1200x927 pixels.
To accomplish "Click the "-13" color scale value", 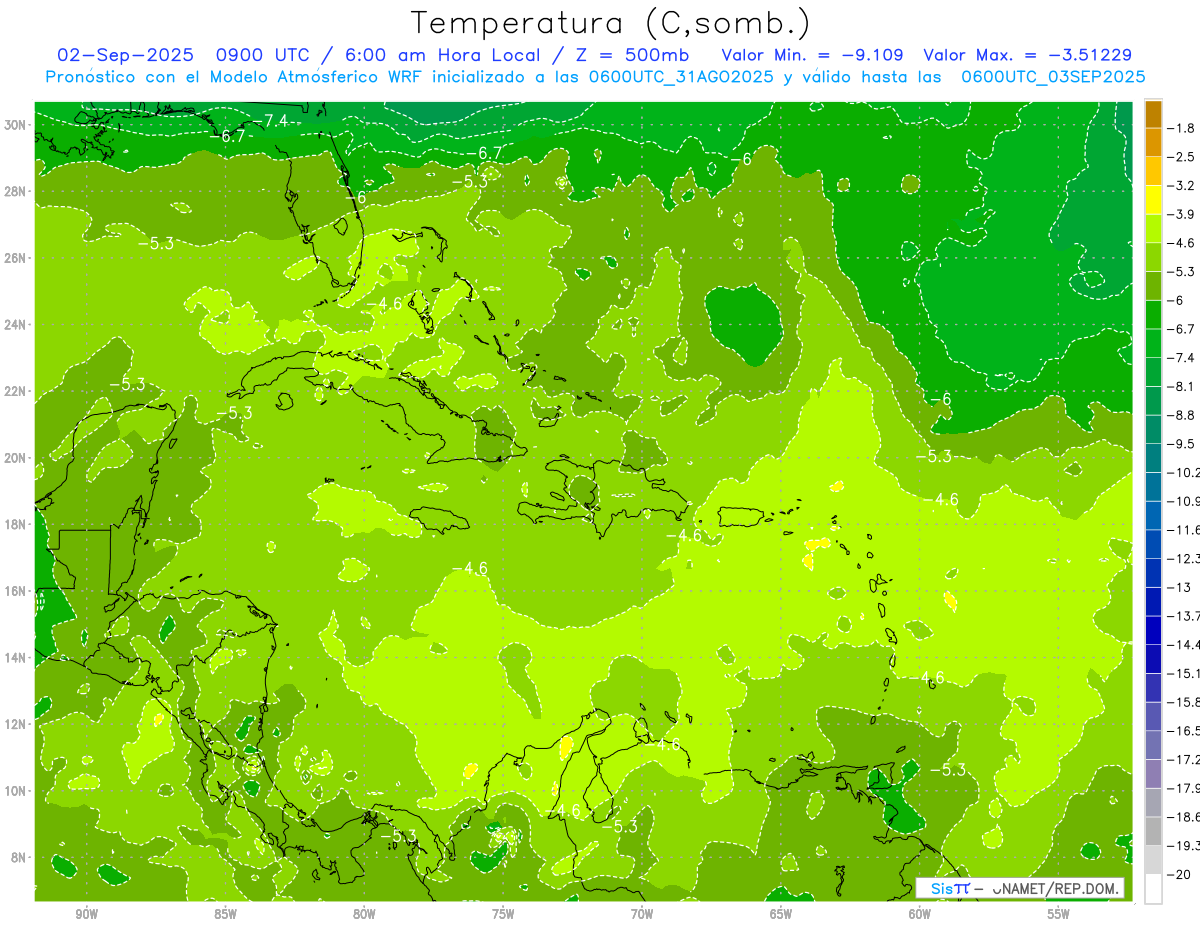I will click(1179, 587).
